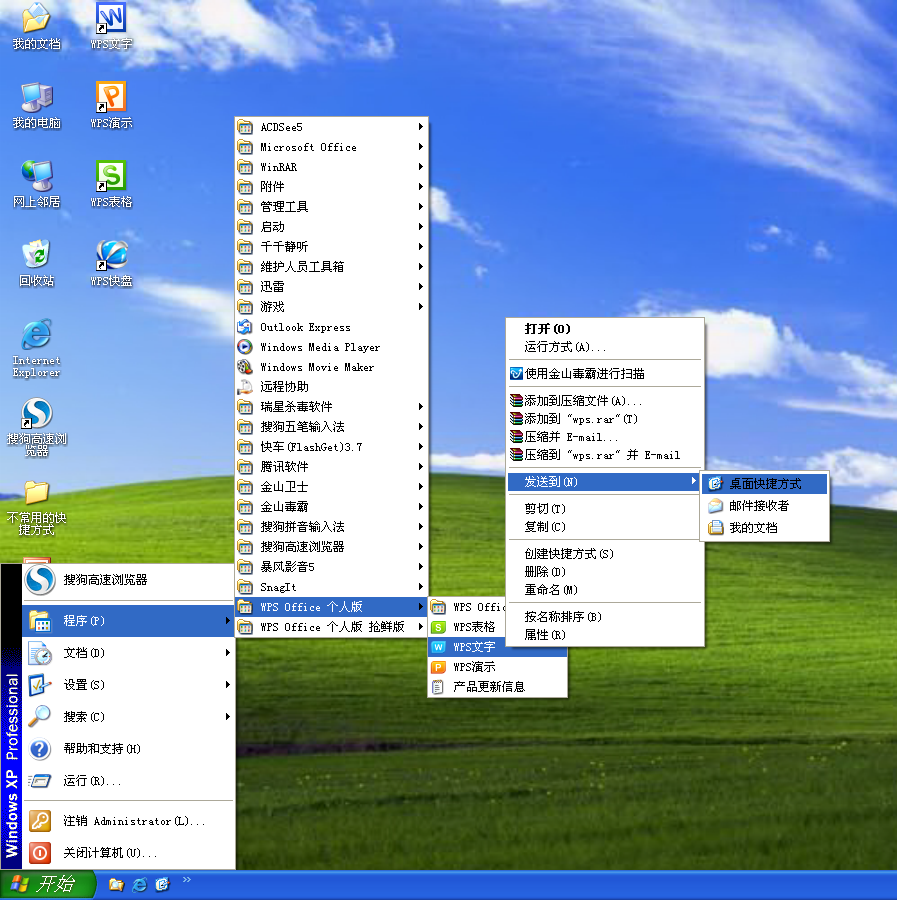The width and height of the screenshot is (897, 900).
Task: Click WPS表格 in the WPS submenu
Action: click(x=467, y=627)
